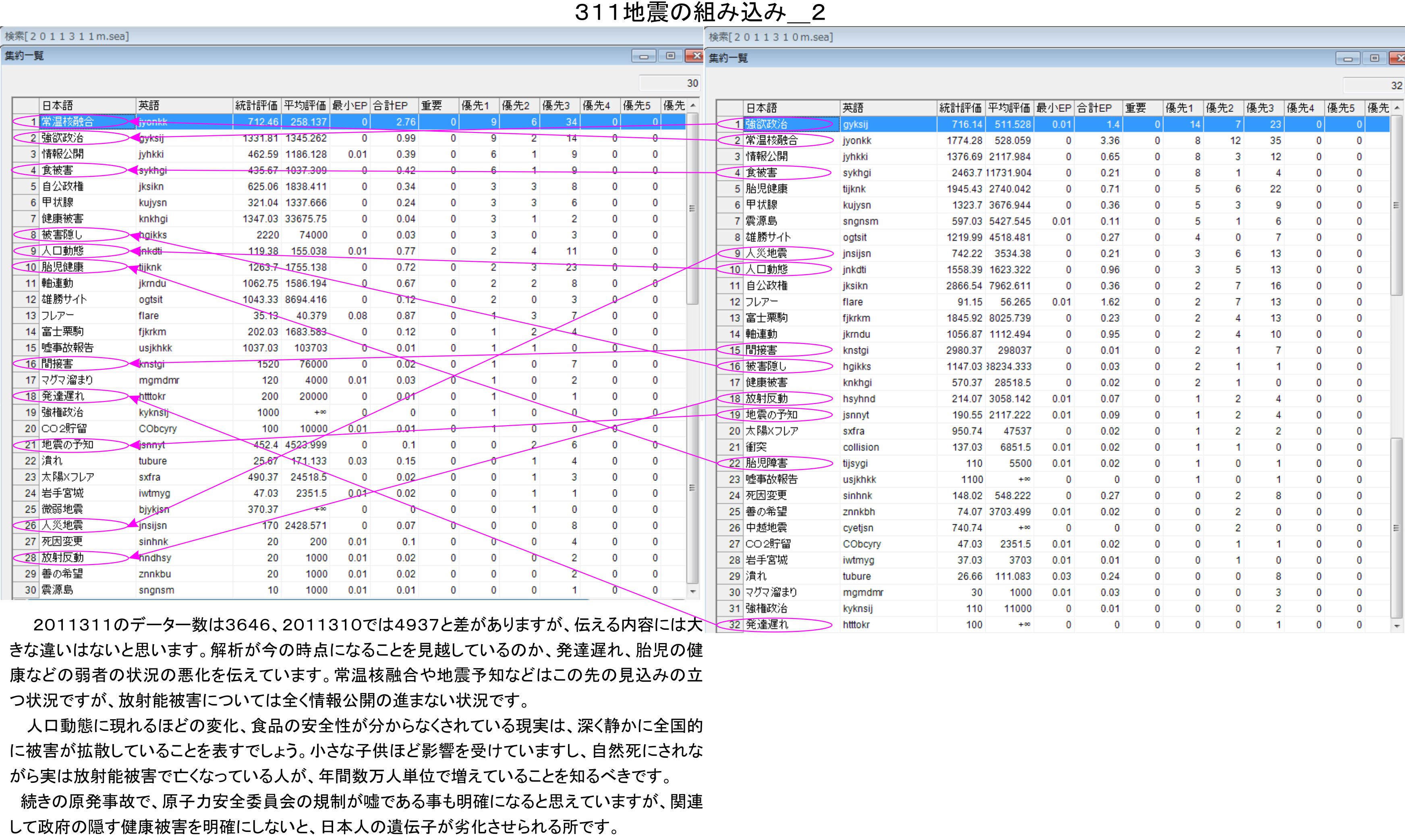The height and width of the screenshot is (840, 1405).
Task: Minimize the right 集約一覧 window
Action: (x=1348, y=58)
